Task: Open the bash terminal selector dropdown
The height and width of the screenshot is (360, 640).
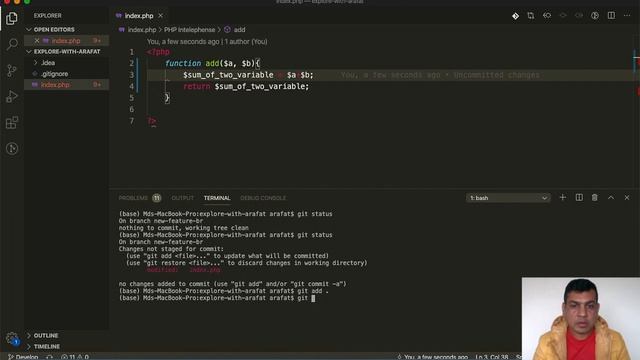Action: (508, 198)
